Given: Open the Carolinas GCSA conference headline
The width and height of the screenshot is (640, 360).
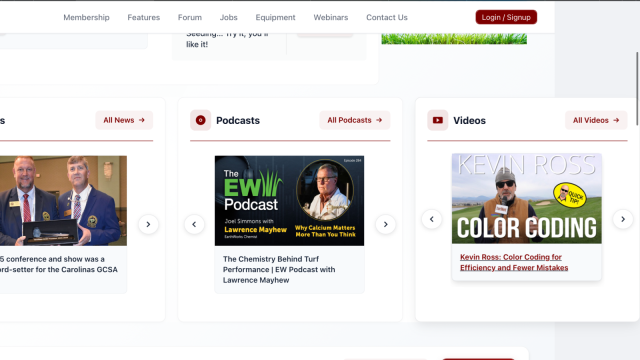Looking at the screenshot, I should (59, 264).
